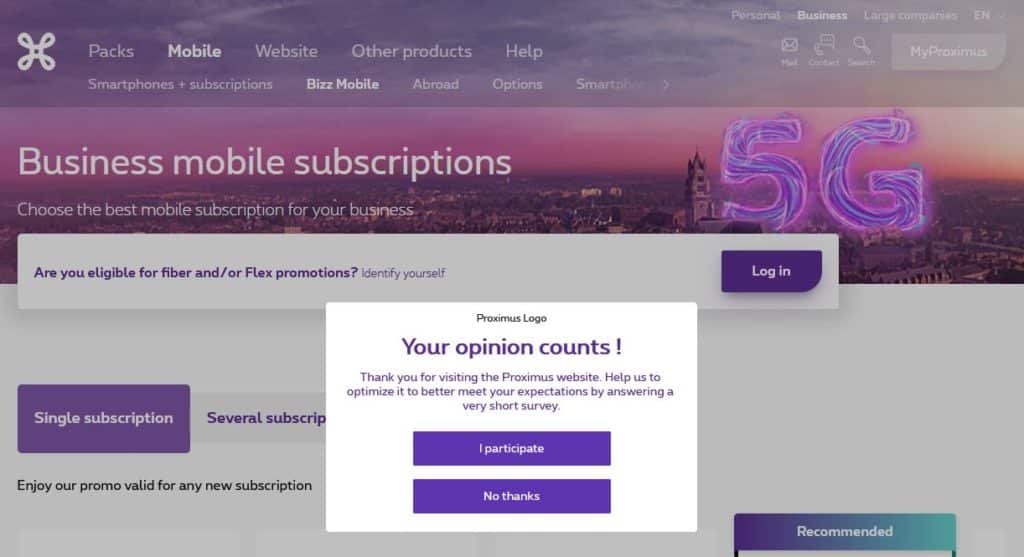Click the Proximus logo icon
This screenshot has width=1024, height=557.
[x=37, y=51]
